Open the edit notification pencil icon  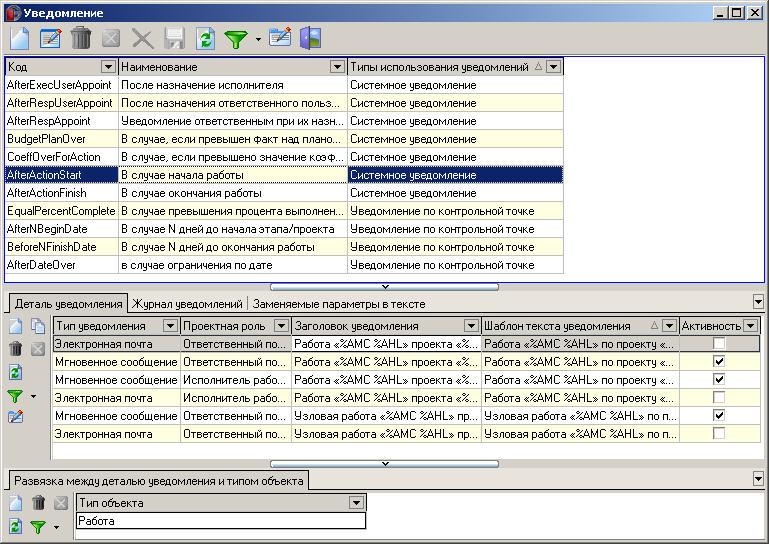(51, 38)
